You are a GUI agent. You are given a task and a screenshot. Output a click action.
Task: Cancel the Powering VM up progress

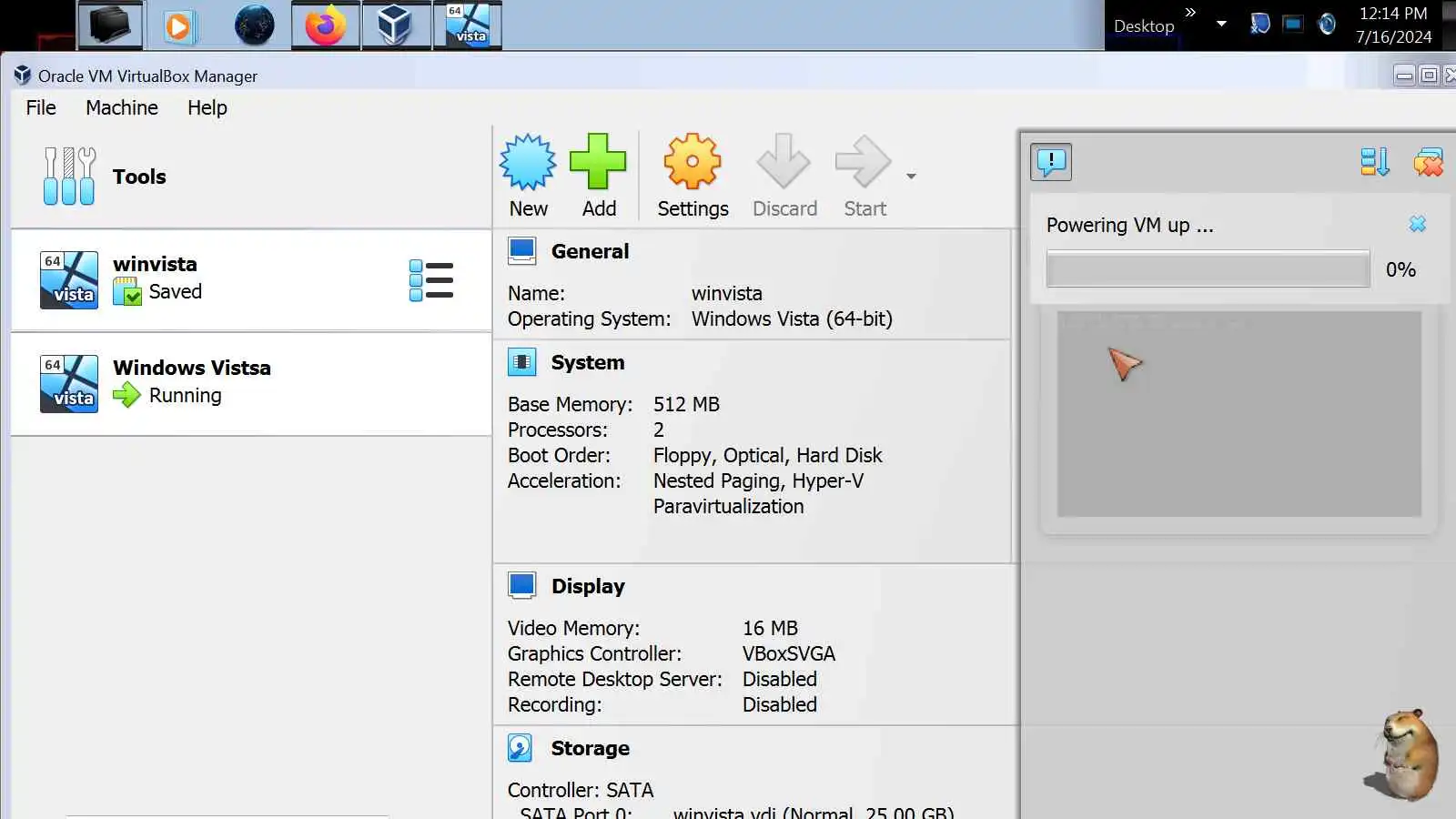point(1417,224)
